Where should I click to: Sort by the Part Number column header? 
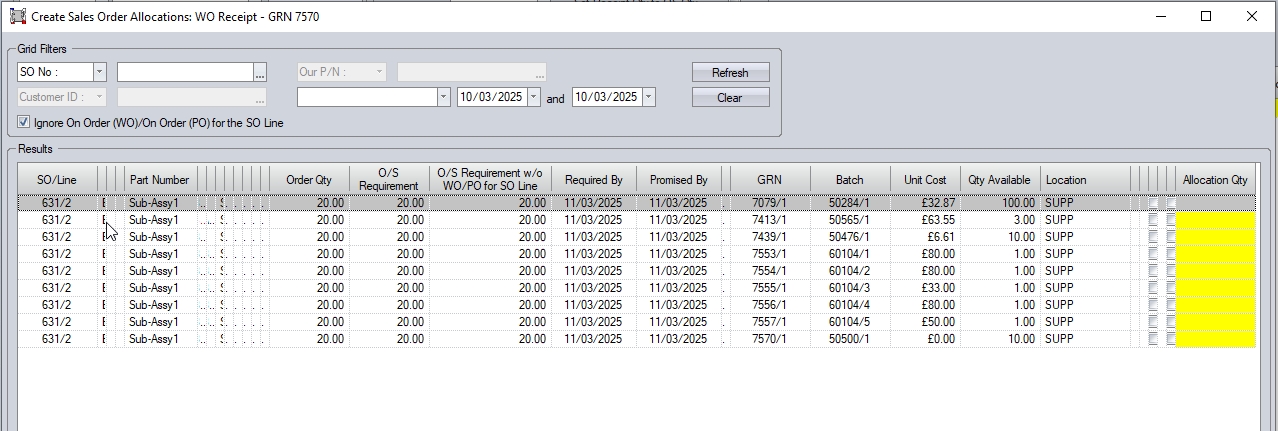click(x=159, y=180)
